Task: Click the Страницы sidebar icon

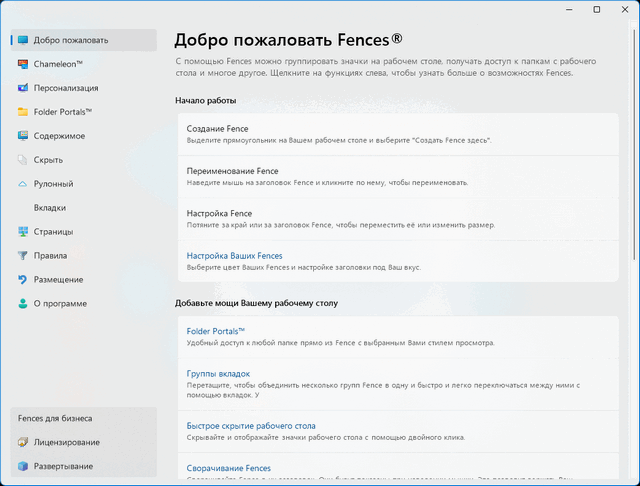Action: 23,231
